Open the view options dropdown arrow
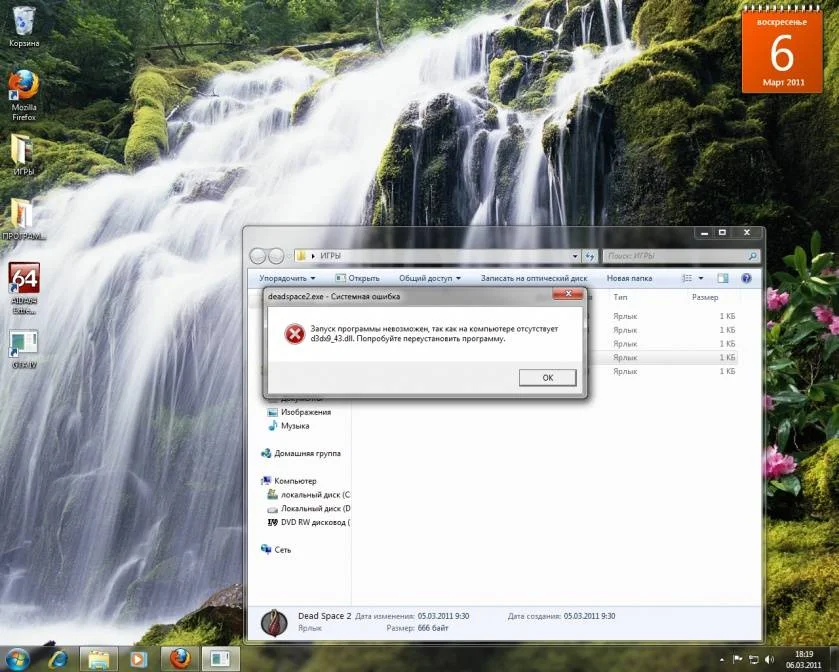The image size is (839, 672). coord(701,278)
